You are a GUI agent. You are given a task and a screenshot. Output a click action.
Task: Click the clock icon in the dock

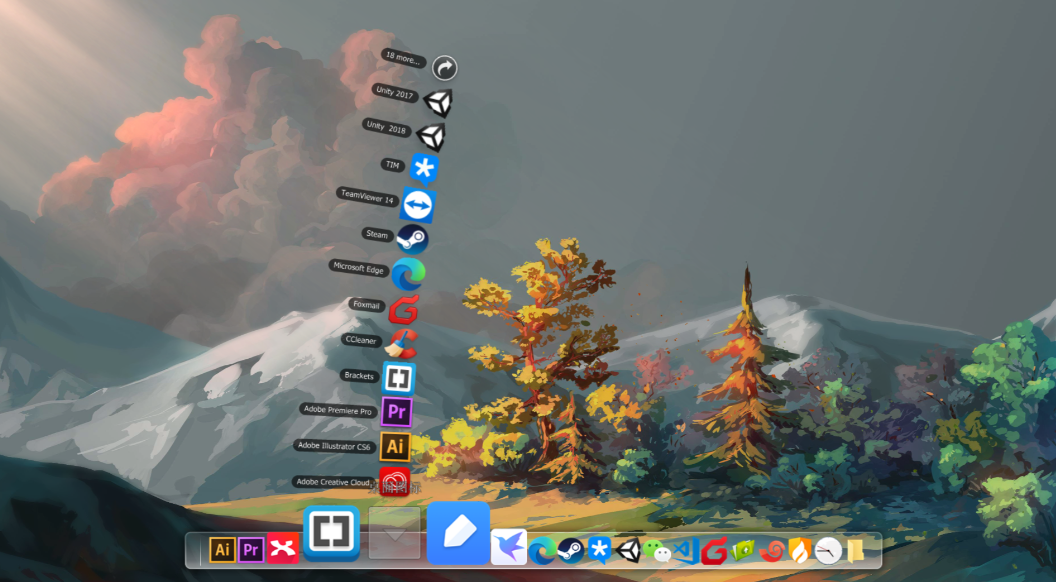click(x=828, y=551)
